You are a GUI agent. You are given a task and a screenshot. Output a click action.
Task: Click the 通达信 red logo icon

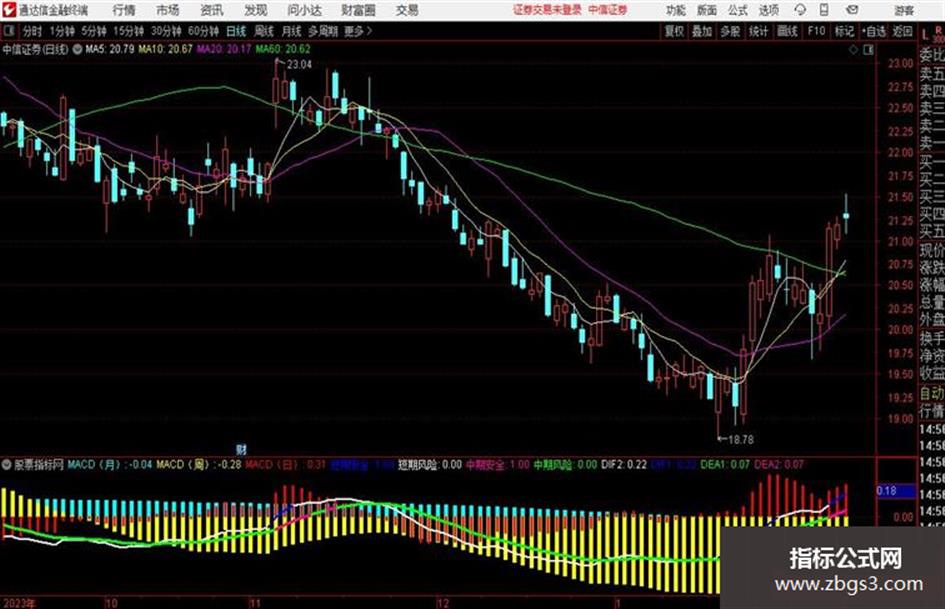tap(9, 10)
